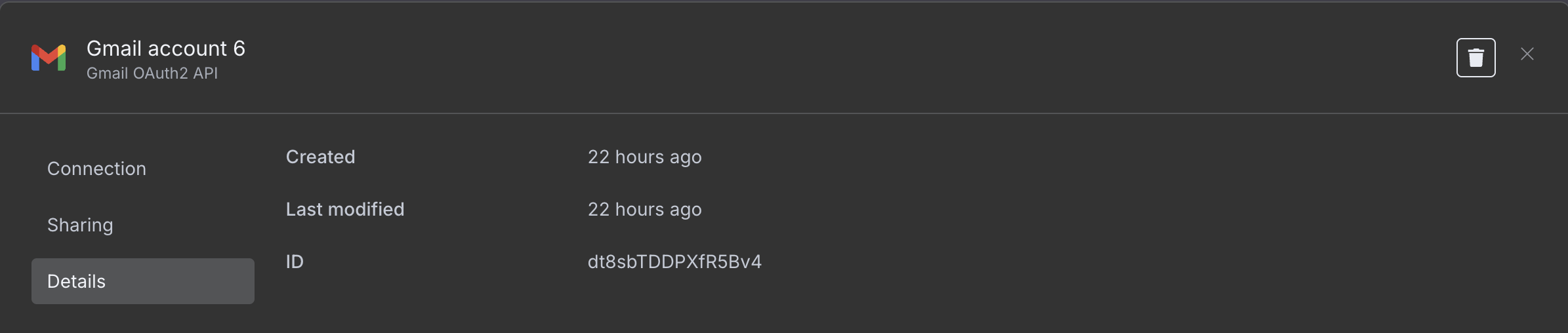This screenshot has width=1568, height=333.
Task: Select the credential ID dt8sbTDDPXfR5Bv4
Action: click(674, 262)
